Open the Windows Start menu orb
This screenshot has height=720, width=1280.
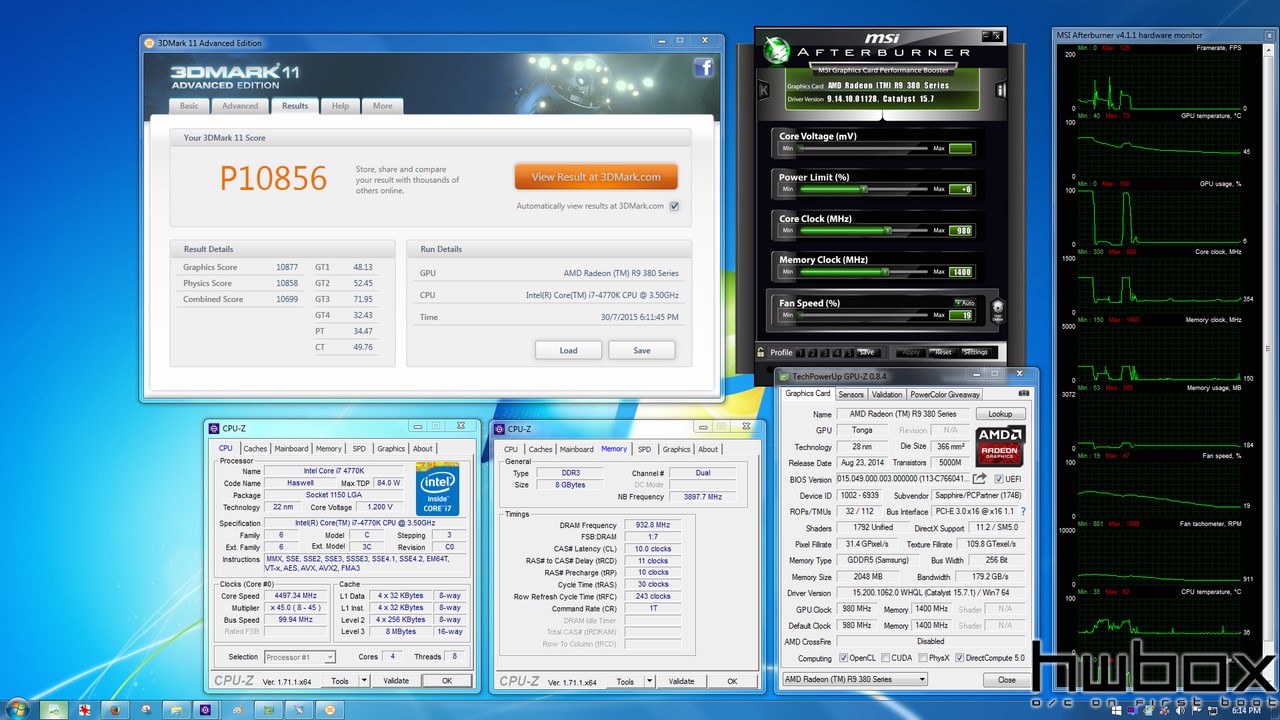pyautogui.click(x=19, y=709)
